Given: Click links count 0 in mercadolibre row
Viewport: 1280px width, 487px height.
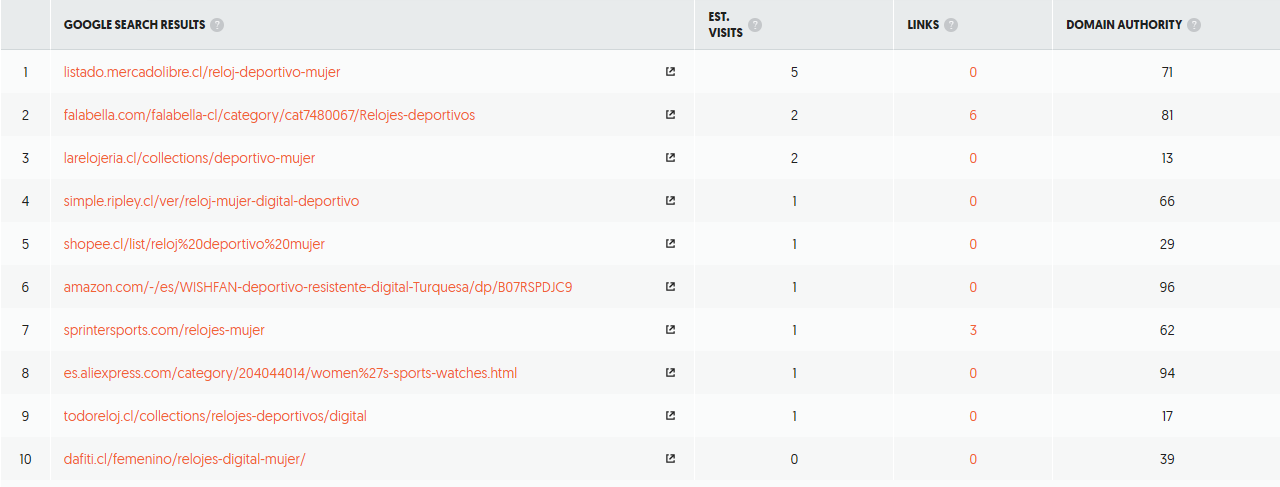Looking at the screenshot, I should coord(973,72).
